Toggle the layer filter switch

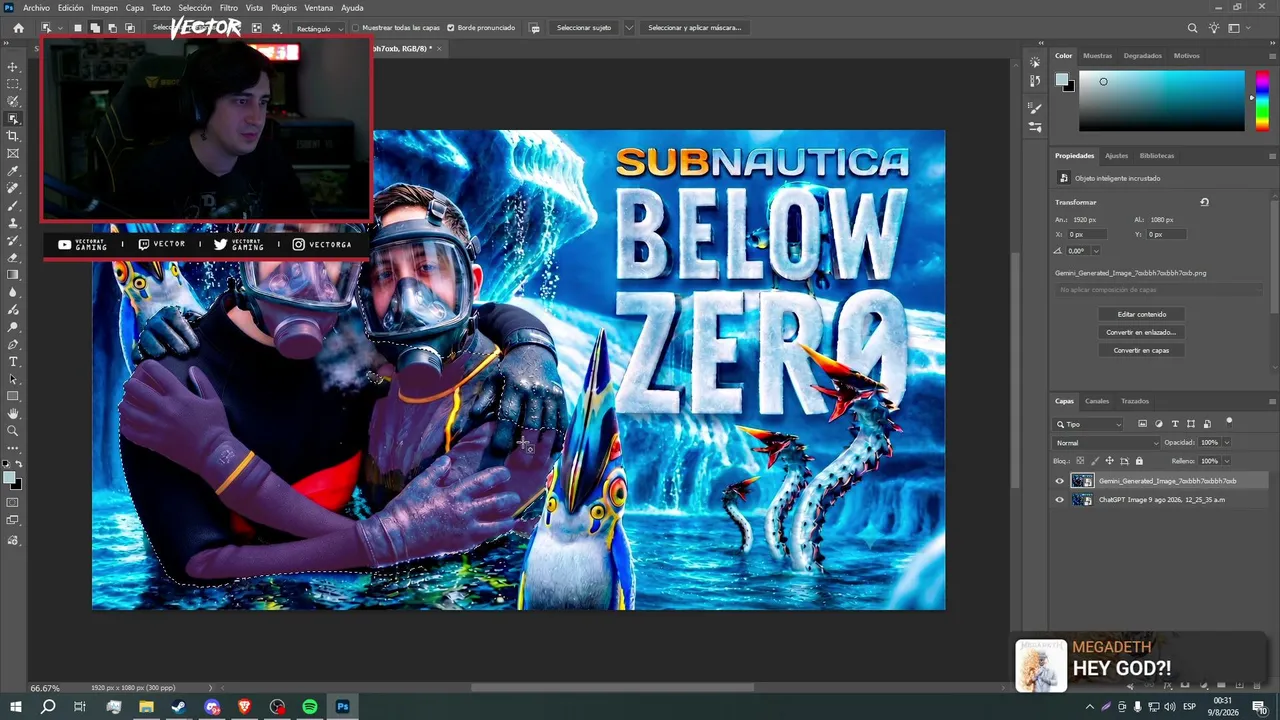point(1229,422)
